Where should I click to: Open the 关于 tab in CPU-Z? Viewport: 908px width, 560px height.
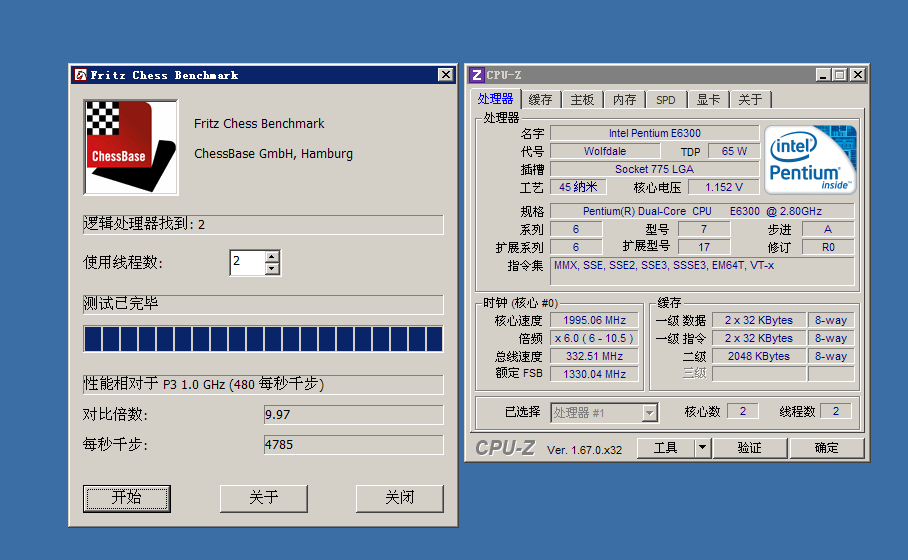pos(750,100)
